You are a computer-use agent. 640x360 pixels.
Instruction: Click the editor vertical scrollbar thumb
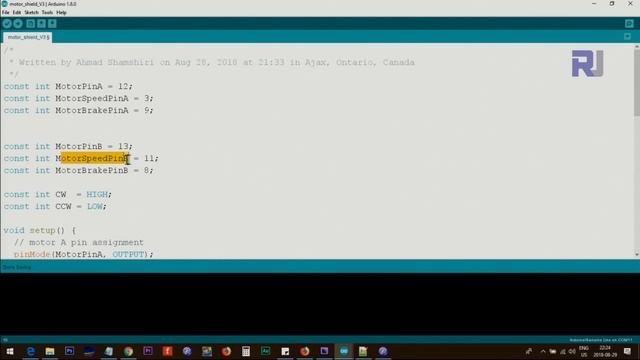(637, 82)
